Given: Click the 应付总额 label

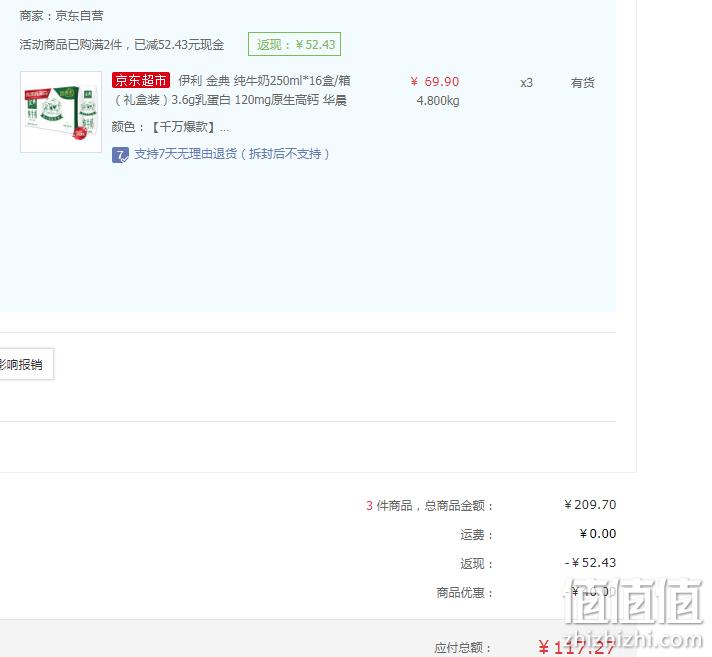Looking at the screenshot, I should click(463, 648).
